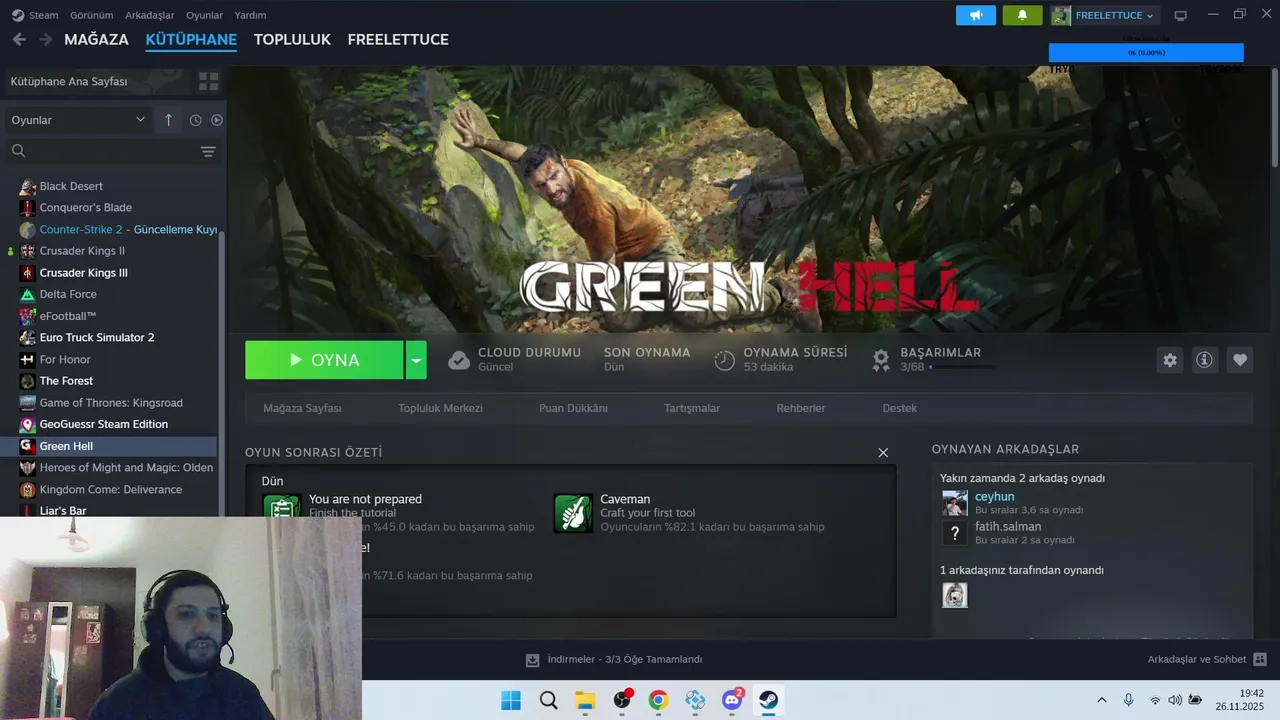Open Green Hell info icon
1280x720 pixels.
(x=1204, y=360)
